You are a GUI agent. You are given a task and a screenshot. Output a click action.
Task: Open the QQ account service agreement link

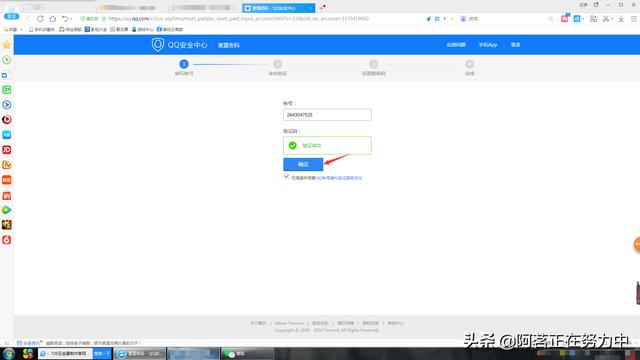(x=339, y=178)
